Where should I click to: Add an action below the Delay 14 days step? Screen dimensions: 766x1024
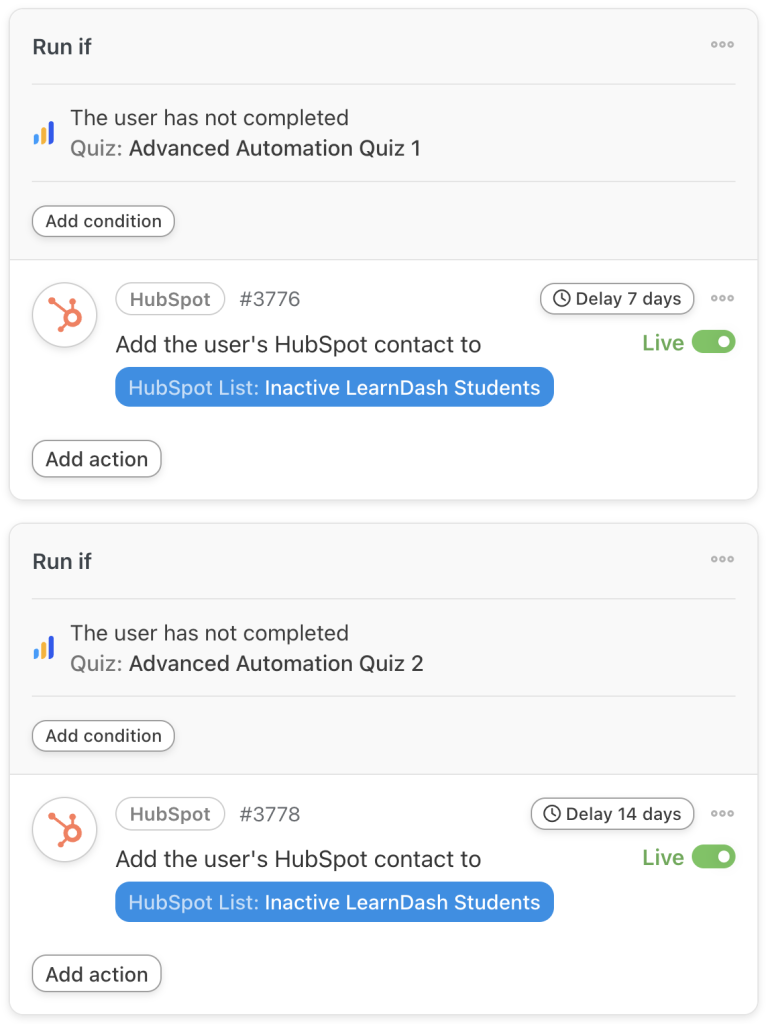click(96, 973)
